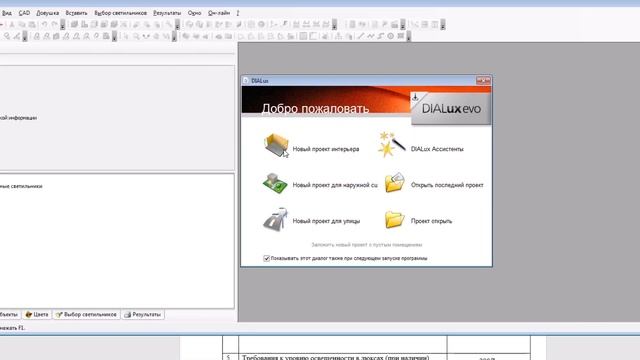Viewport: 640px width, 360px height.
Task: Switch to the Результаты bottom tab
Action: [143, 314]
